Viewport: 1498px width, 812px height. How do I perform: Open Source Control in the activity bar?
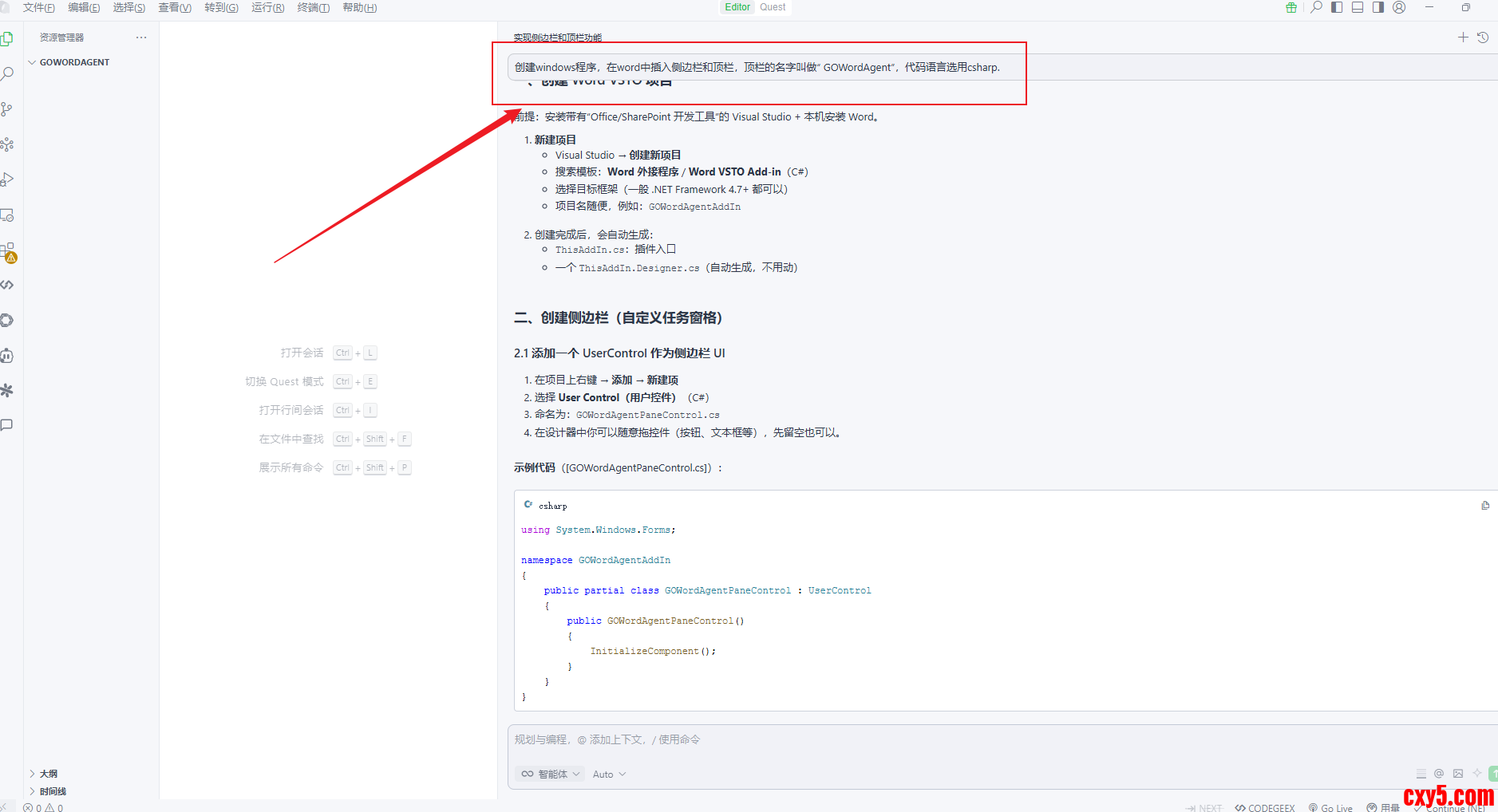coord(7,108)
